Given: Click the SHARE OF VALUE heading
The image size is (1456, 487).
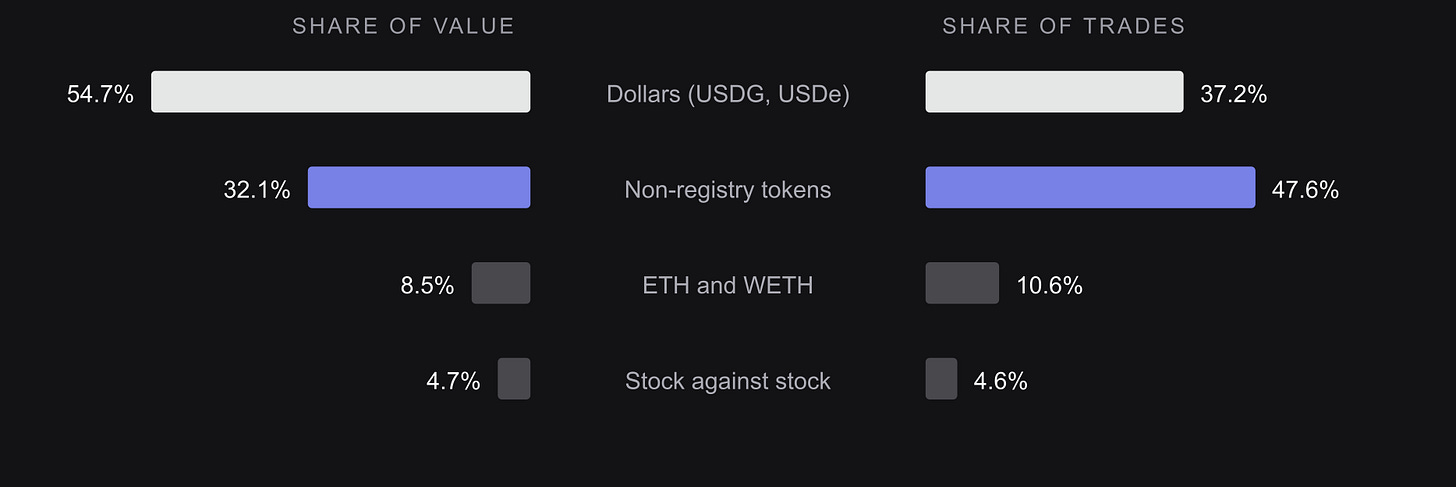Looking at the screenshot, I should point(403,27).
